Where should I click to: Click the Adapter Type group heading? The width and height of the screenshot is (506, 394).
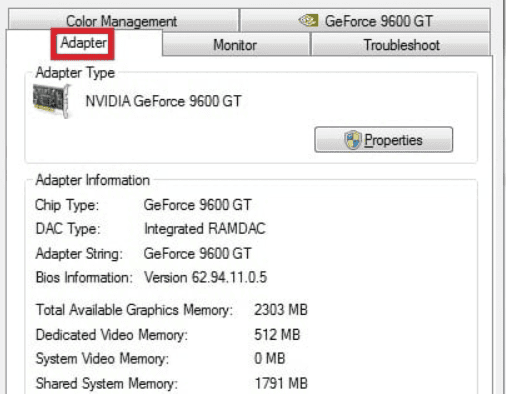tap(75, 73)
